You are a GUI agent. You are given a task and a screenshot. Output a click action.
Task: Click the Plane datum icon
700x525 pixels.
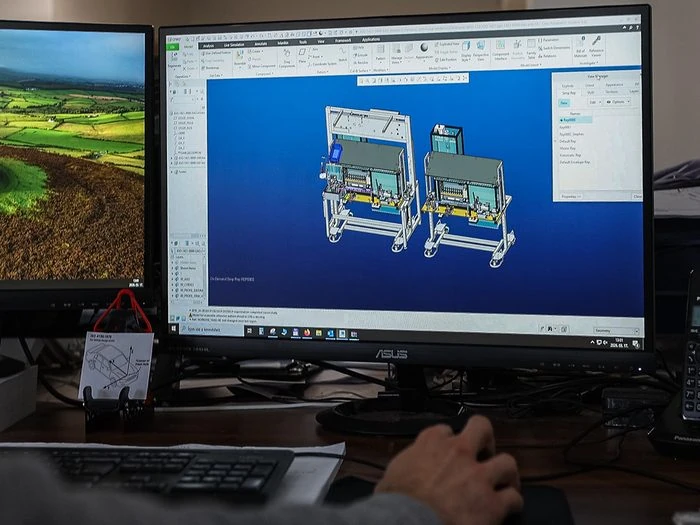click(302, 55)
